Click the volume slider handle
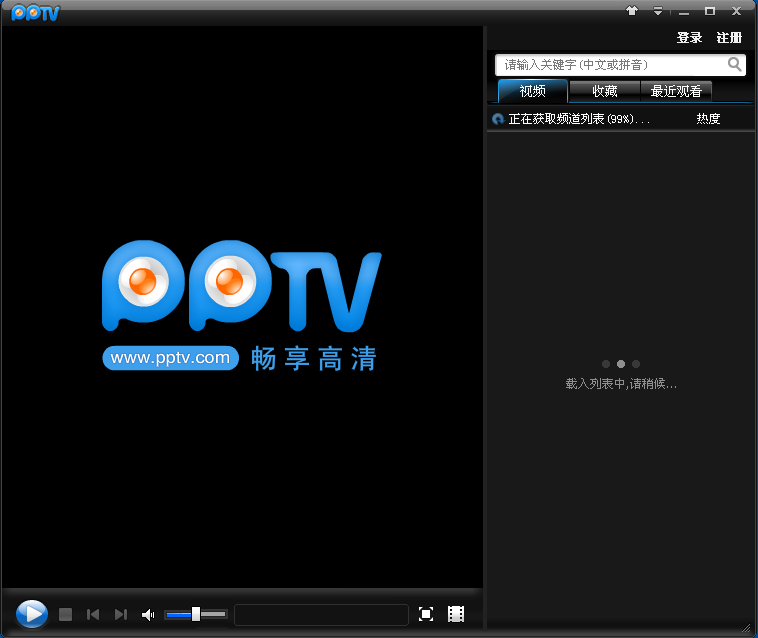Screen dimensions: 758x638 coord(196,614)
